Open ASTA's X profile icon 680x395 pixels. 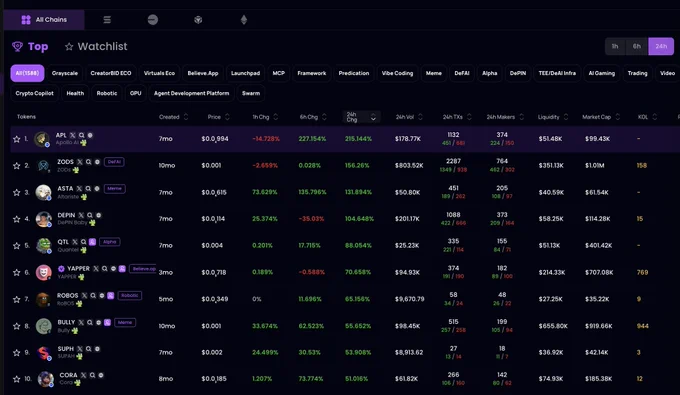79,189
